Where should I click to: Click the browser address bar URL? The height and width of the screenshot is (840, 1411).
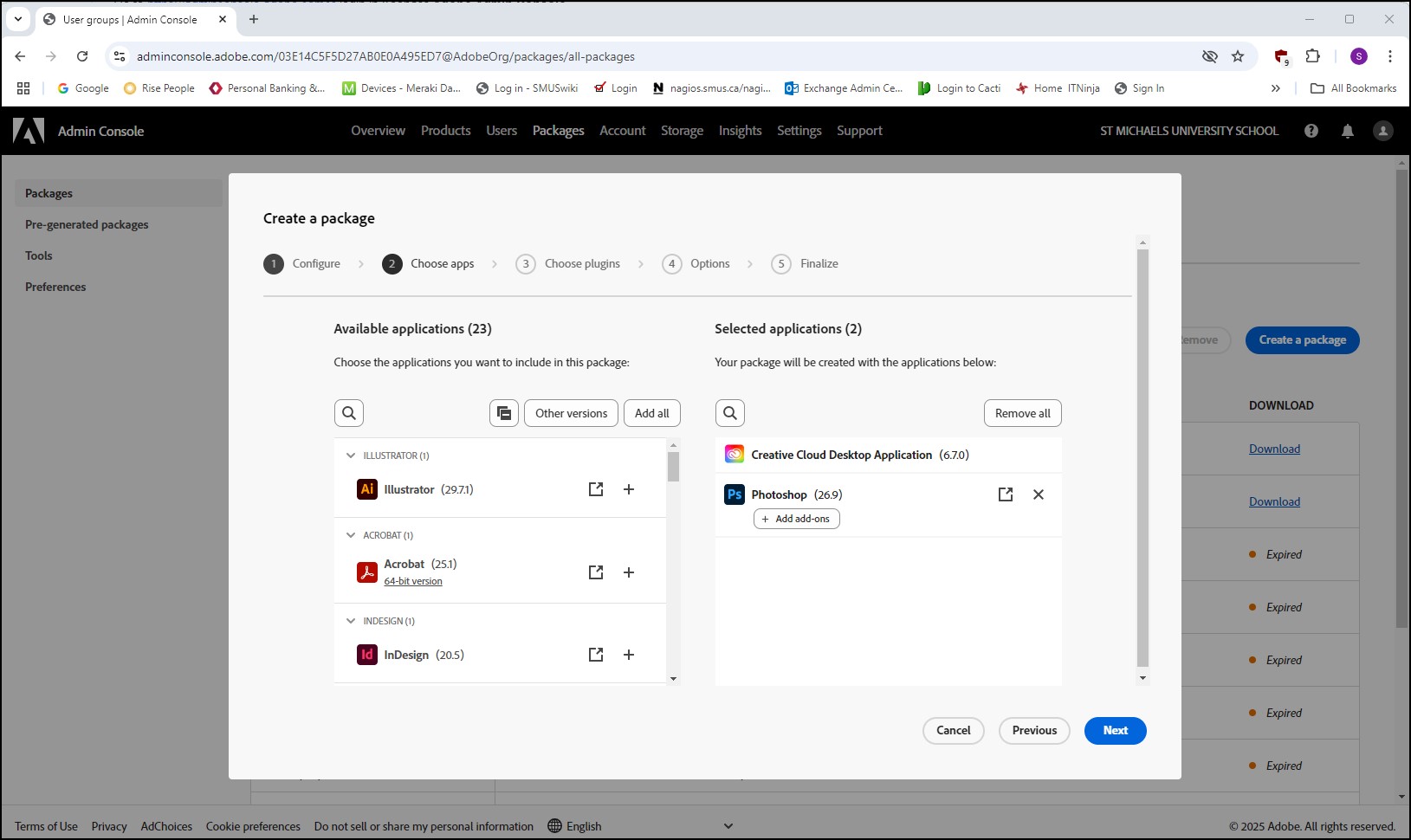pyautogui.click(x=385, y=56)
